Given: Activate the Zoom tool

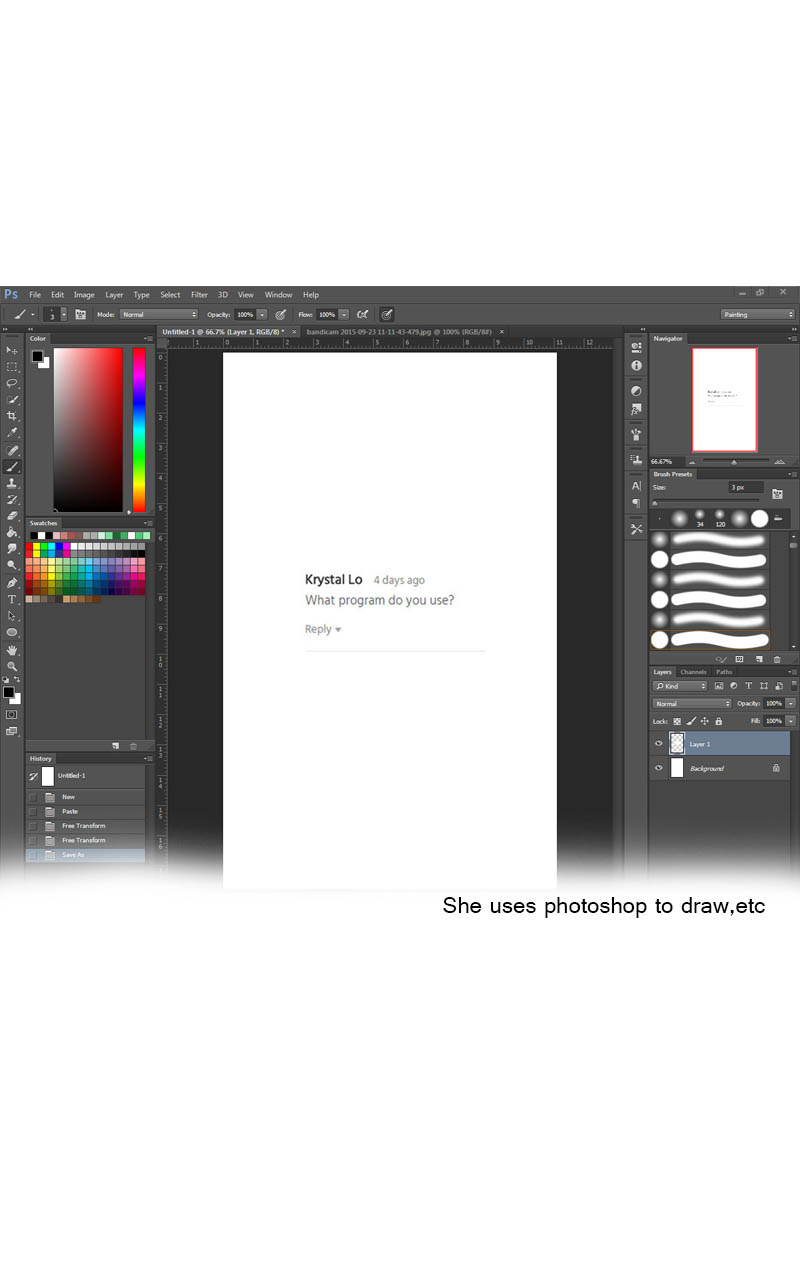Looking at the screenshot, I should click(12, 666).
